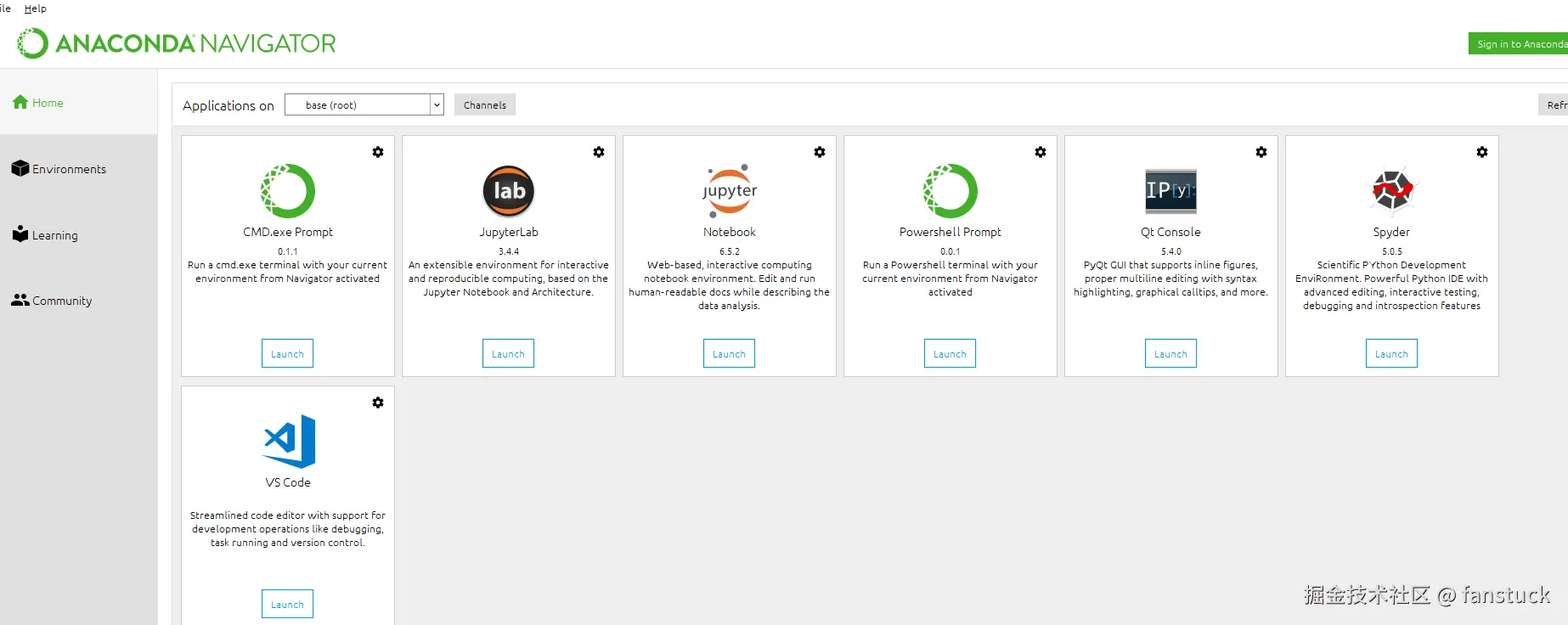The width and height of the screenshot is (1568, 625).
Task: Open the Home section icon
Action: click(x=20, y=102)
